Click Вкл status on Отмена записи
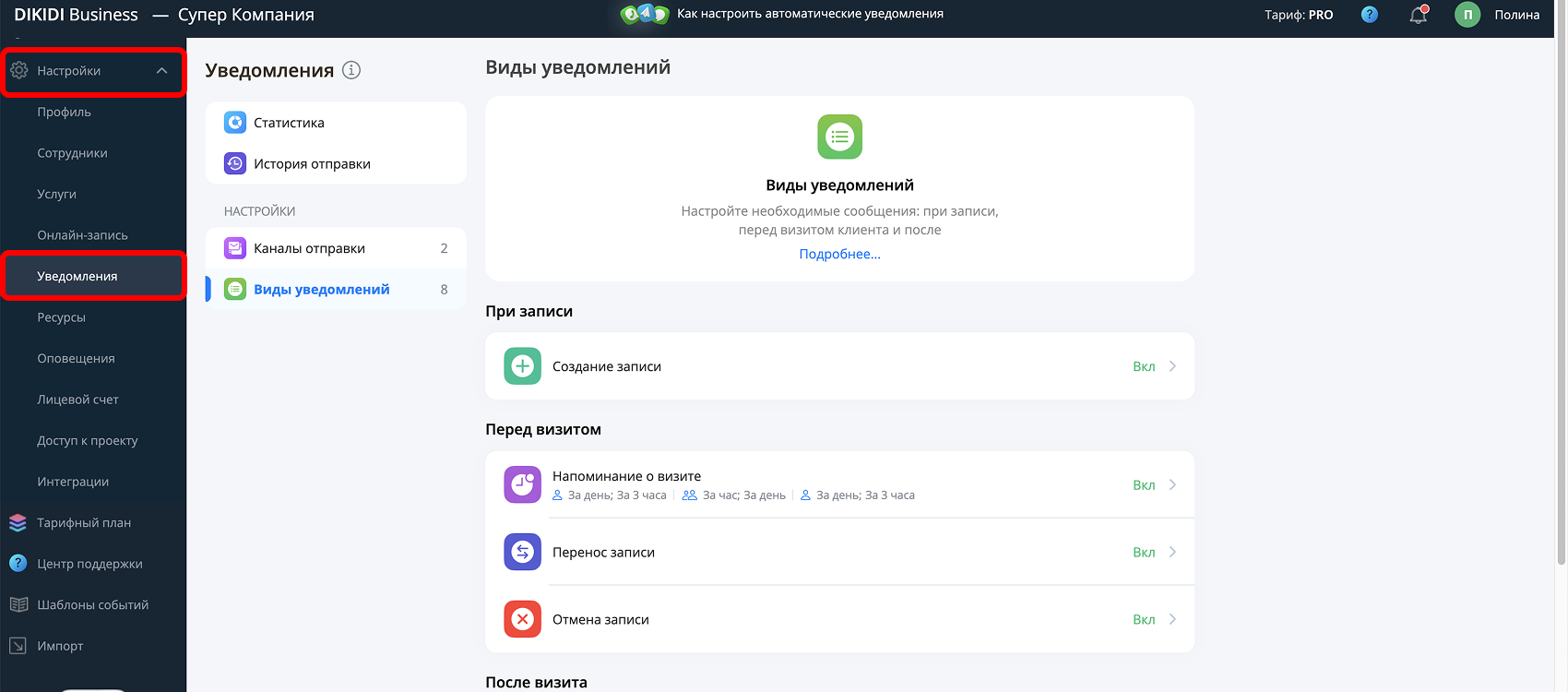Screen dimensions: 1568x692 tap(1144, 619)
